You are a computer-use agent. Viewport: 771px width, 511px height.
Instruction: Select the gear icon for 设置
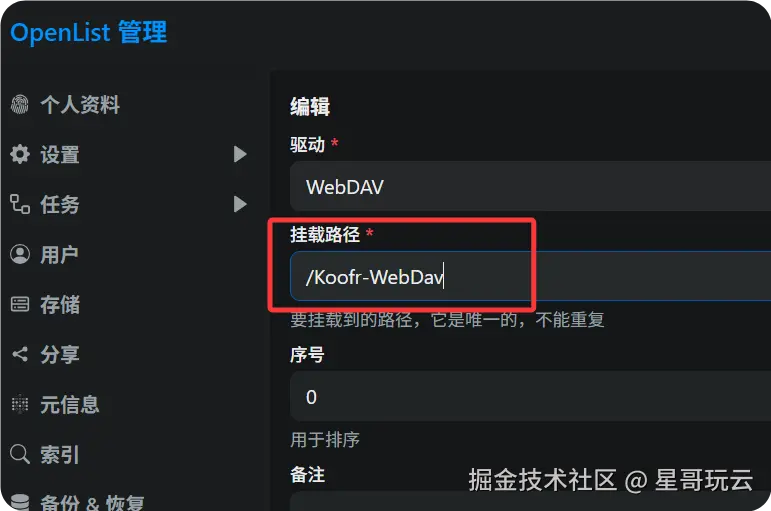click(20, 154)
